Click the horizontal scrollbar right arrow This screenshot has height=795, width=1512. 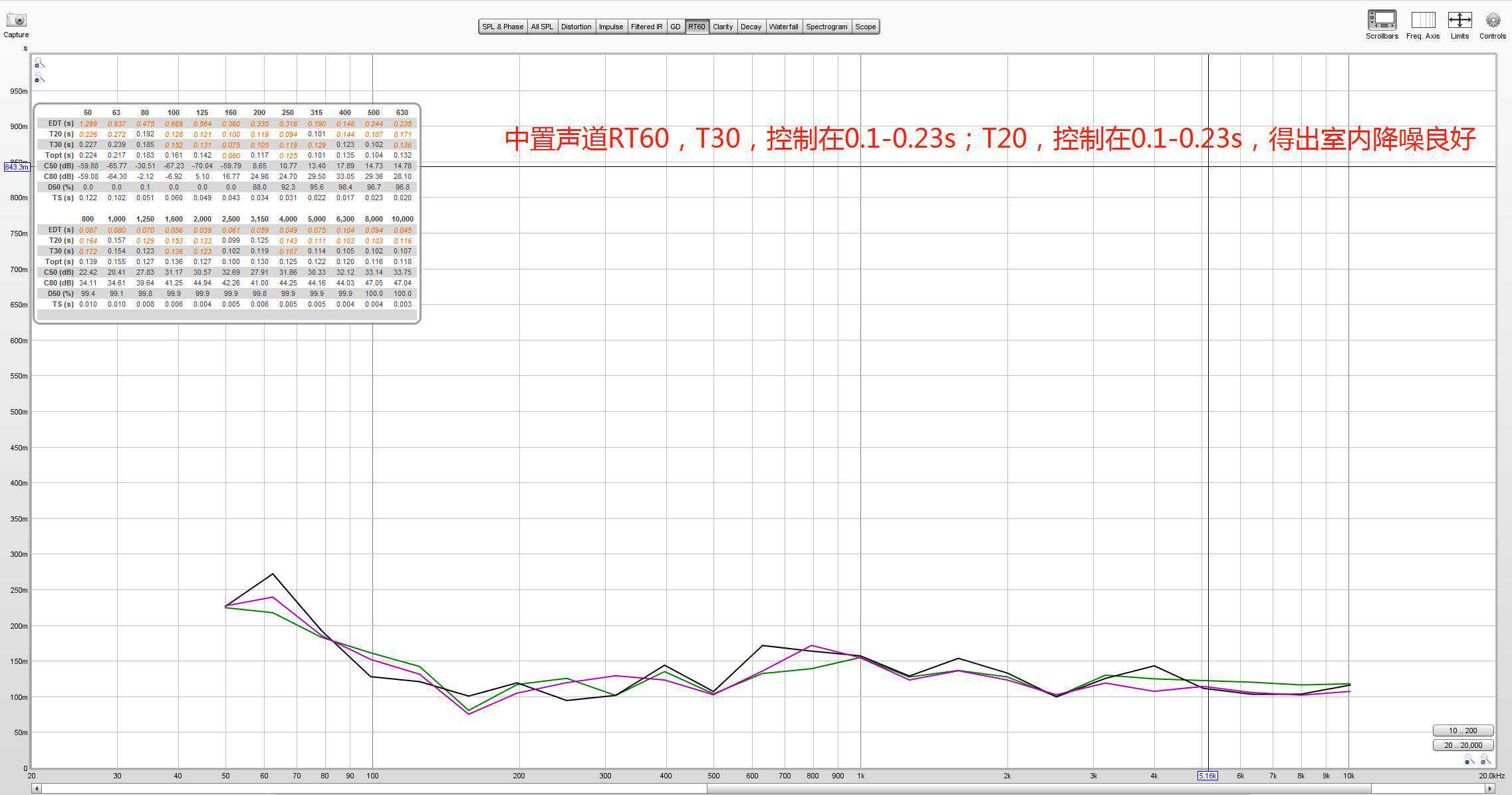point(1490,788)
